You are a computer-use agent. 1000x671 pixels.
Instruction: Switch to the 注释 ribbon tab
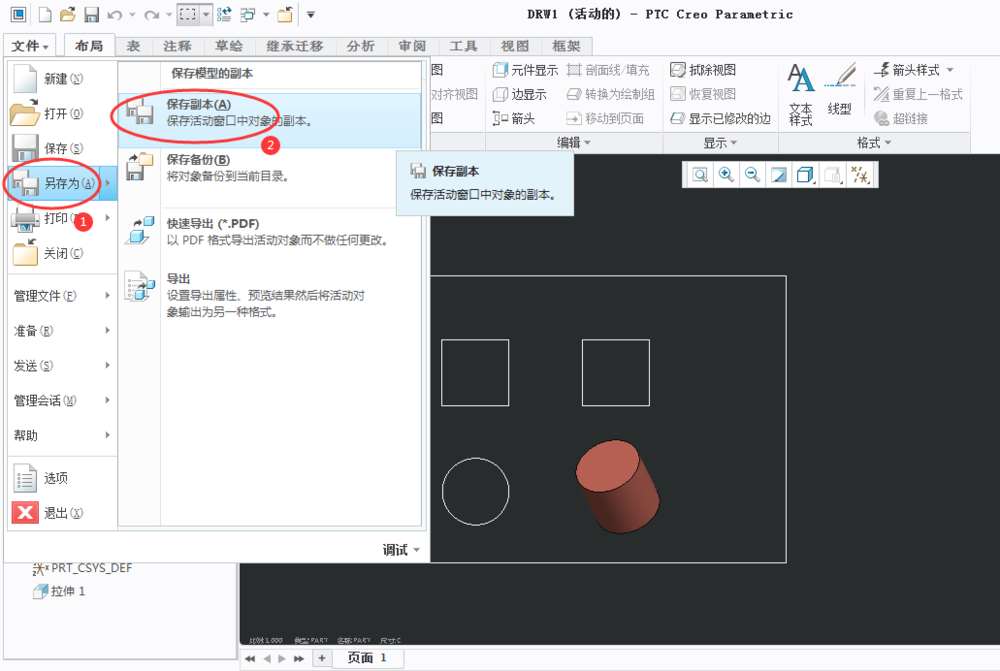click(x=177, y=46)
